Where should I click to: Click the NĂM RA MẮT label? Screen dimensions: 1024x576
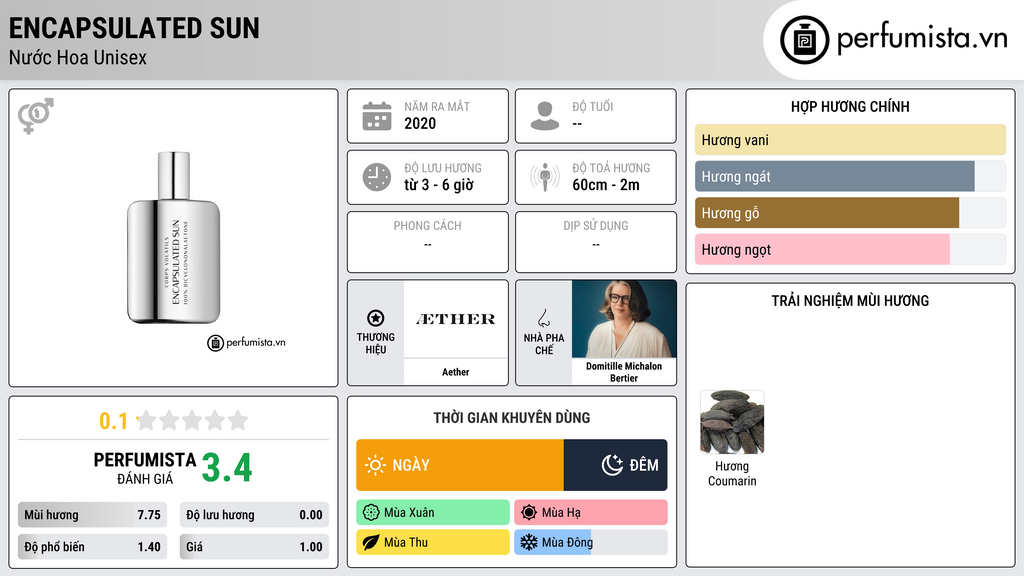click(x=437, y=106)
